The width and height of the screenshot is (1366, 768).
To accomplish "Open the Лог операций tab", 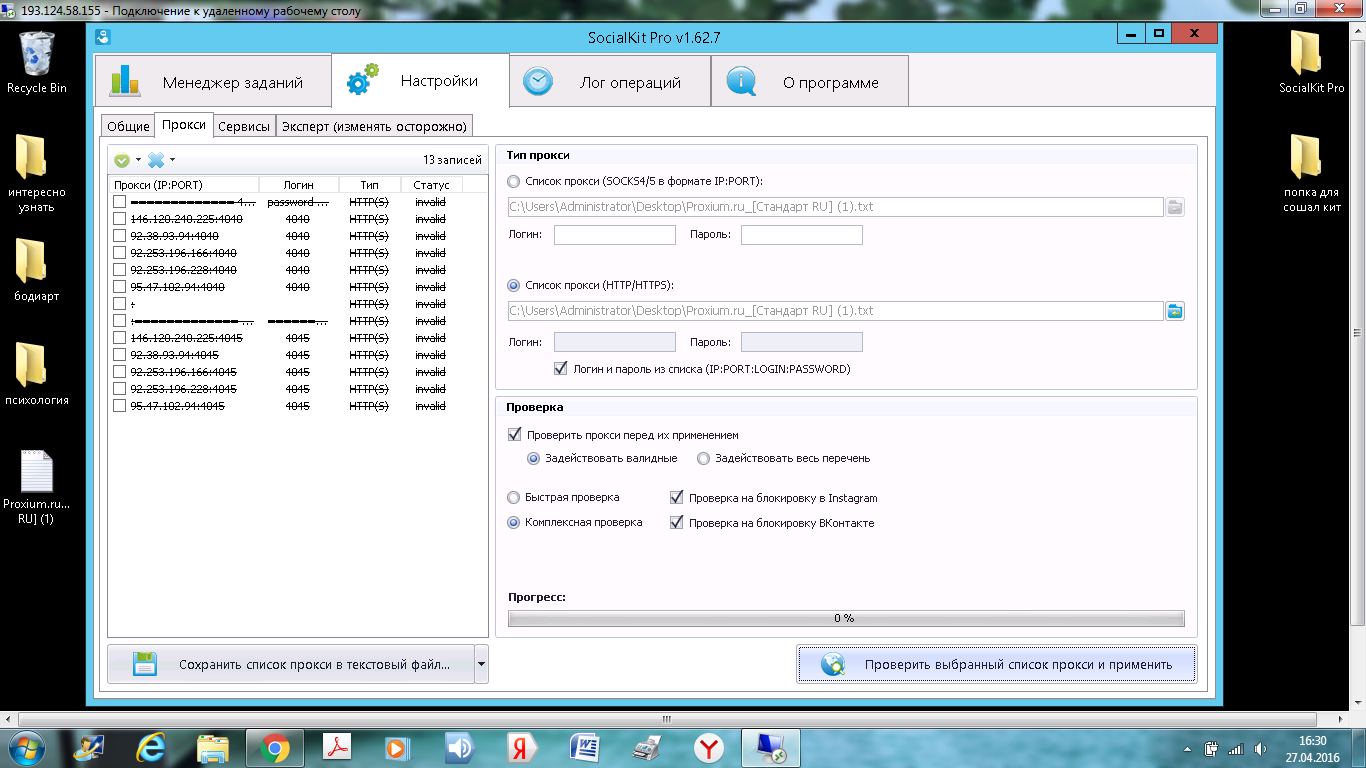I will pyautogui.click(x=610, y=82).
